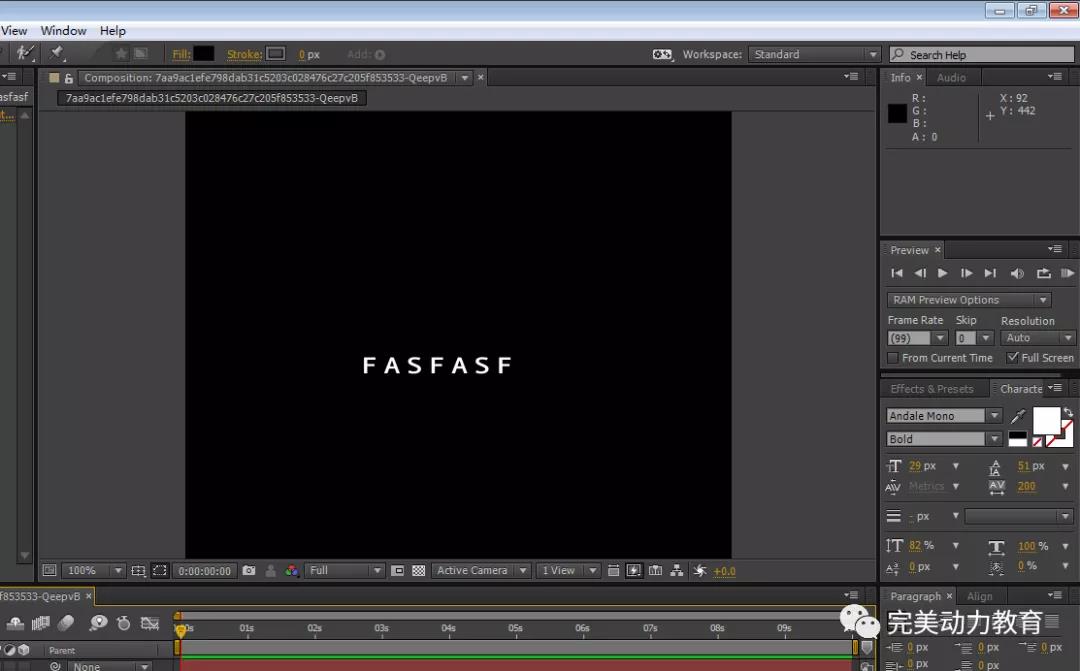Open the Window menu
The image size is (1080, 671).
click(63, 31)
